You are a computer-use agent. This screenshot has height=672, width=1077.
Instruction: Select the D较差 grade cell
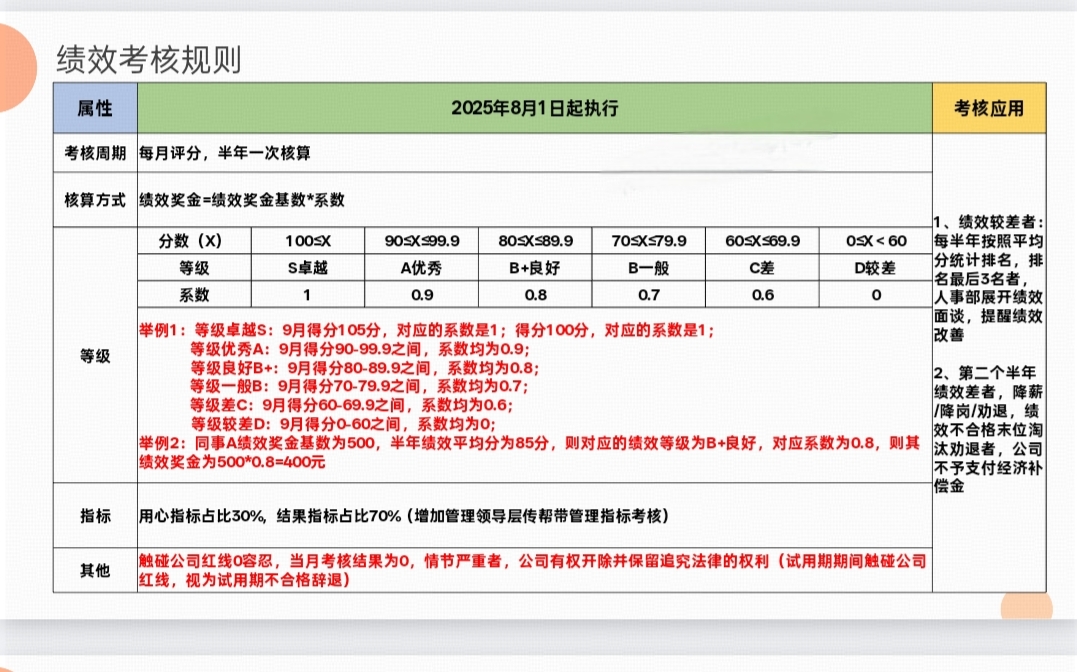[x=875, y=268]
